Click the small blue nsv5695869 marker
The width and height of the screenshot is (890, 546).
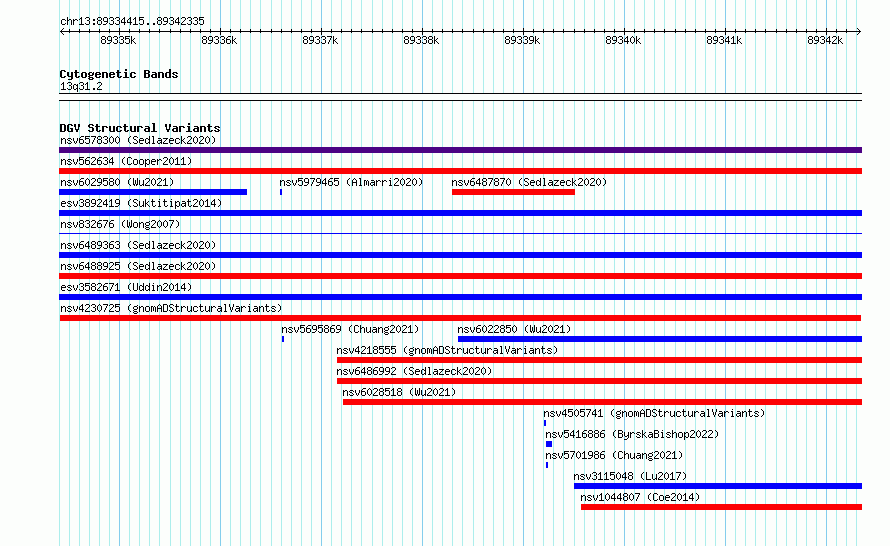pyautogui.click(x=283, y=339)
